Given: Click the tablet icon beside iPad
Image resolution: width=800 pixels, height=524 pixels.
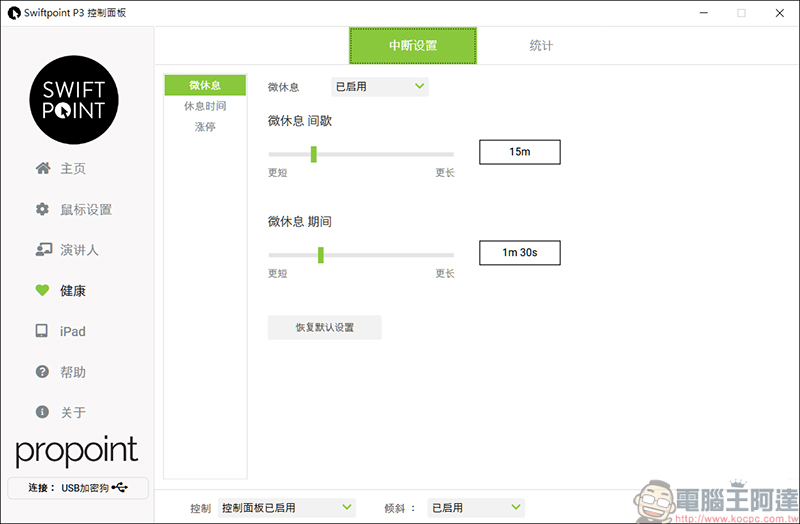Looking at the screenshot, I should tap(42, 331).
